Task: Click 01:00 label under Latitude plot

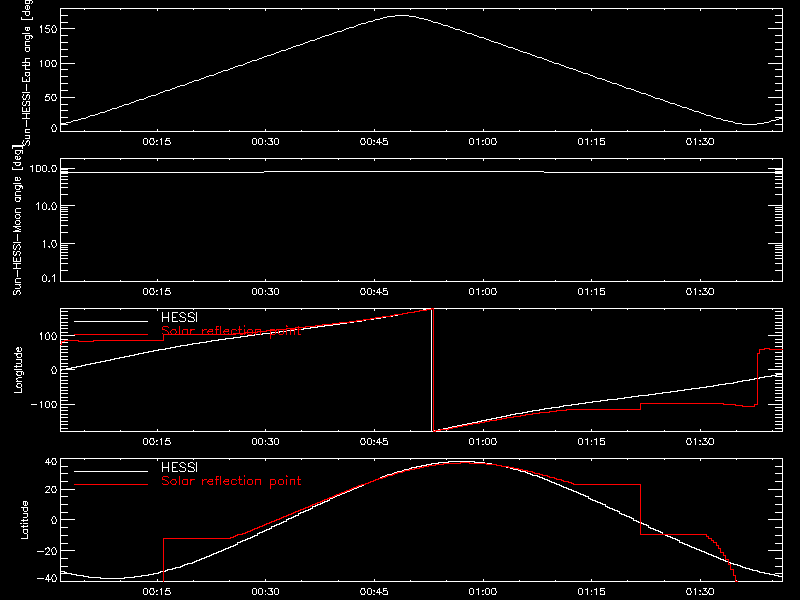Action: coord(483,591)
